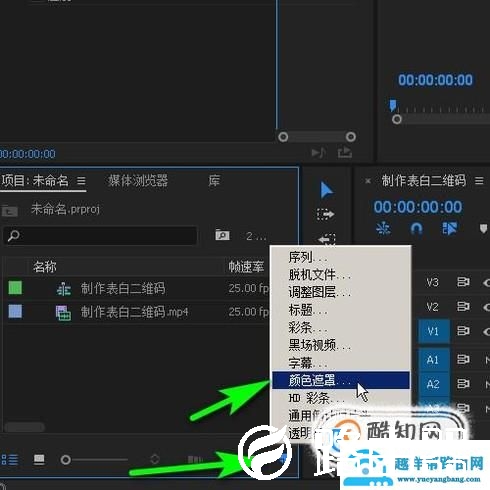Screen dimensions: 490x490
Task: Click the 帧速率 column header
Action: (x=246, y=267)
